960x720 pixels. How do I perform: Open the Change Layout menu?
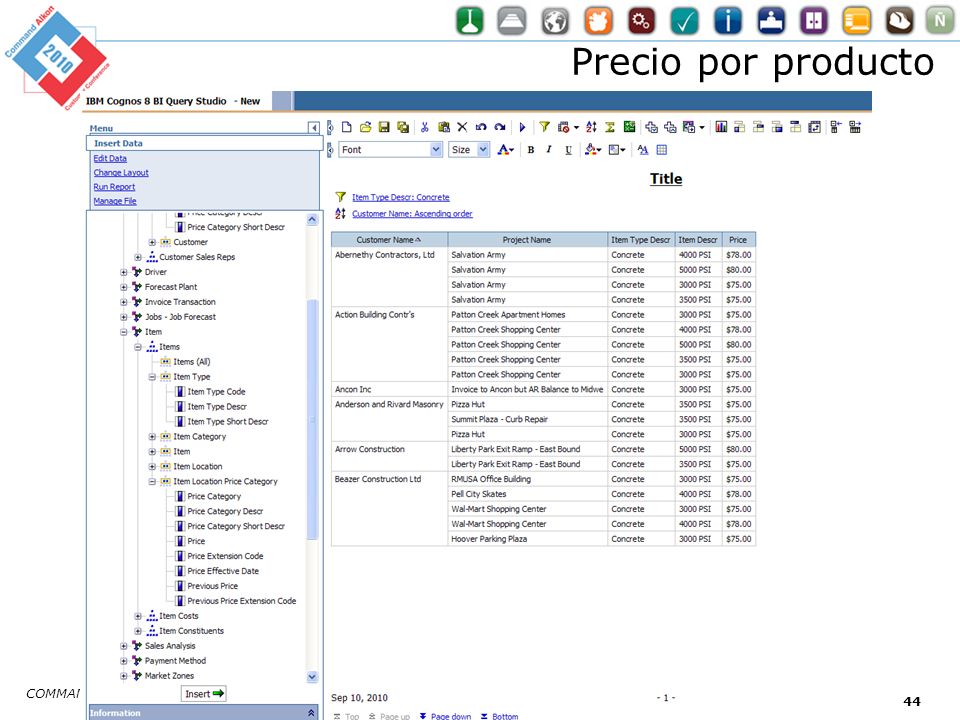pyautogui.click(x=121, y=173)
